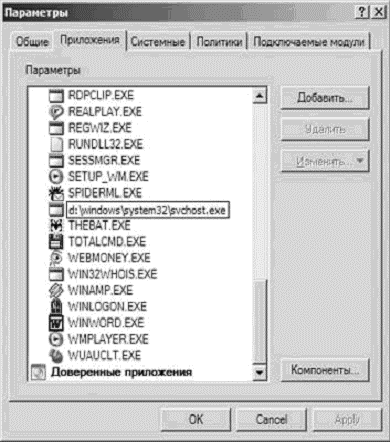Image resolution: width=390 pixels, height=442 pixels.
Task: Open the Системные tab
Action: click(158, 42)
